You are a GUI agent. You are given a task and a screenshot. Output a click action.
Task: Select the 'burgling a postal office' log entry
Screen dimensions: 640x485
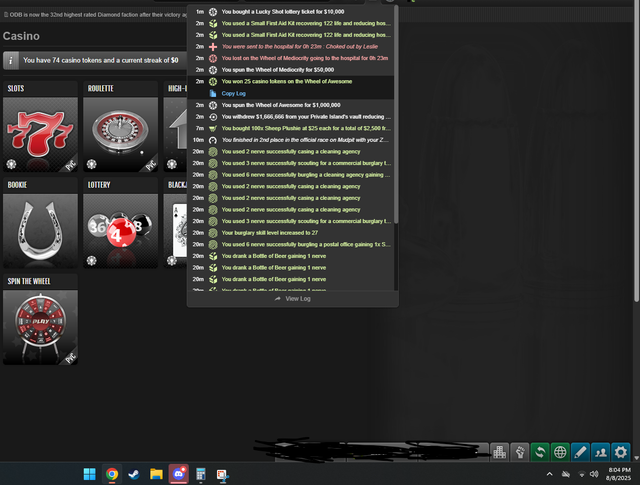pyautogui.click(x=291, y=245)
